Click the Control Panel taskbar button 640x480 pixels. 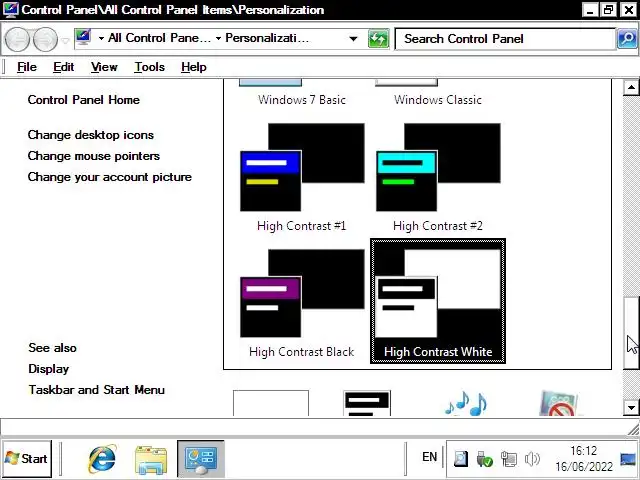[x=200, y=459]
